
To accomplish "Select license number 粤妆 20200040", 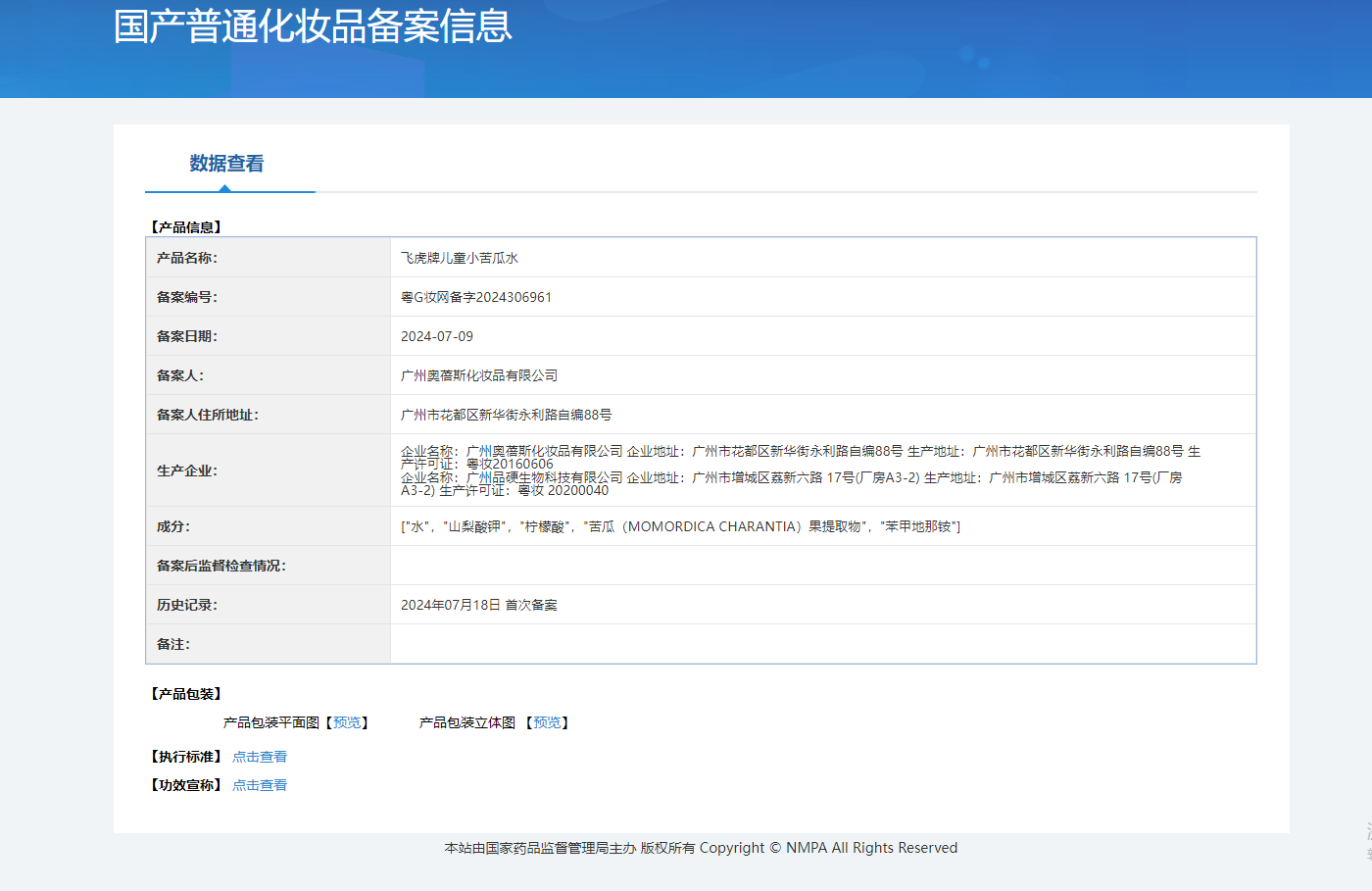I will point(563,490).
